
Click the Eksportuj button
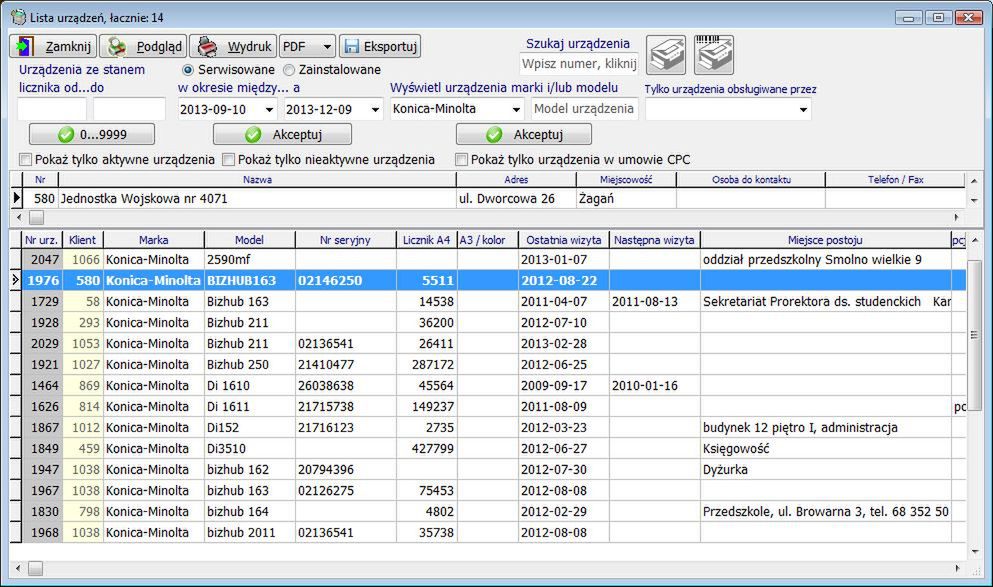click(380, 46)
